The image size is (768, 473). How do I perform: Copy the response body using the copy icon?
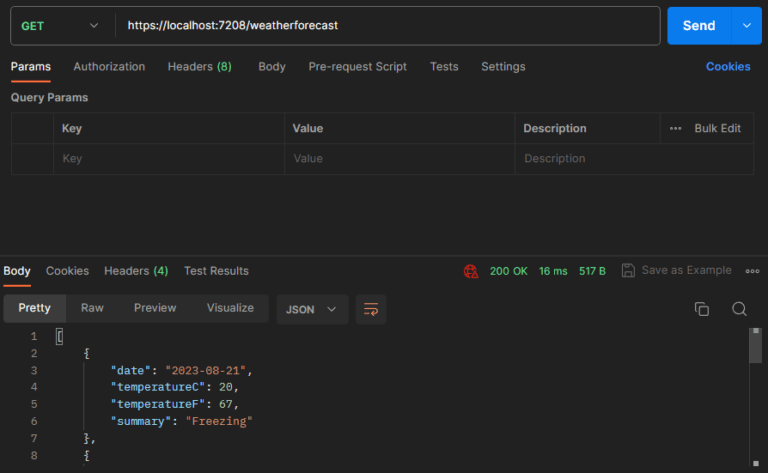(701, 309)
